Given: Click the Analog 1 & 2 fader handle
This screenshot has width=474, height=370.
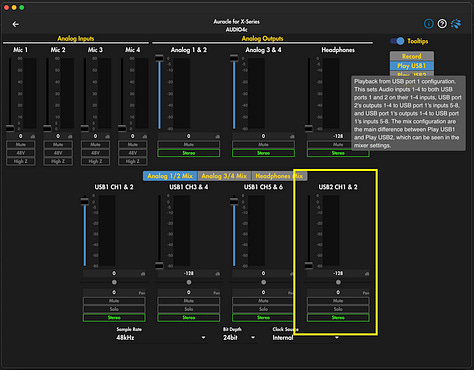Looking at the screenshot, I should pos(159,58).
